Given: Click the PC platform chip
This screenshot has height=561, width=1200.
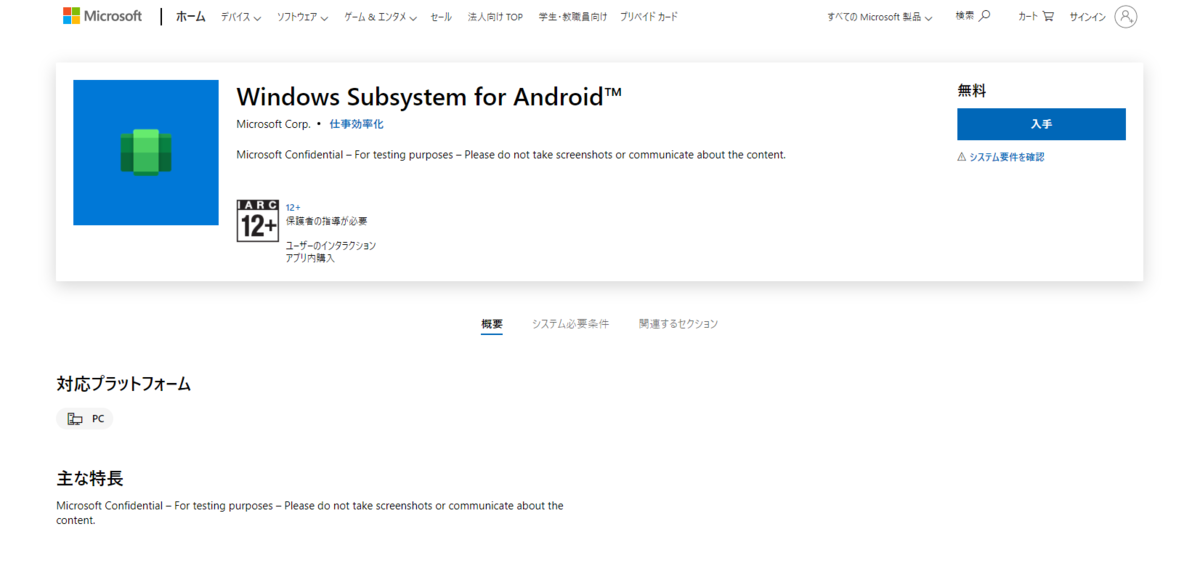Looking at the screenshot, I should click(x=85, y=419).
